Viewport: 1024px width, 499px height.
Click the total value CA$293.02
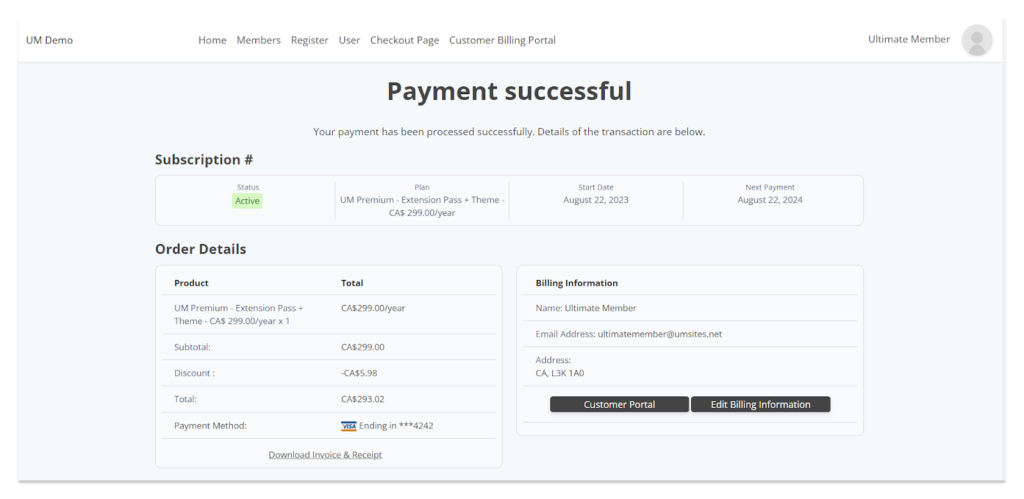coord(362,399)
